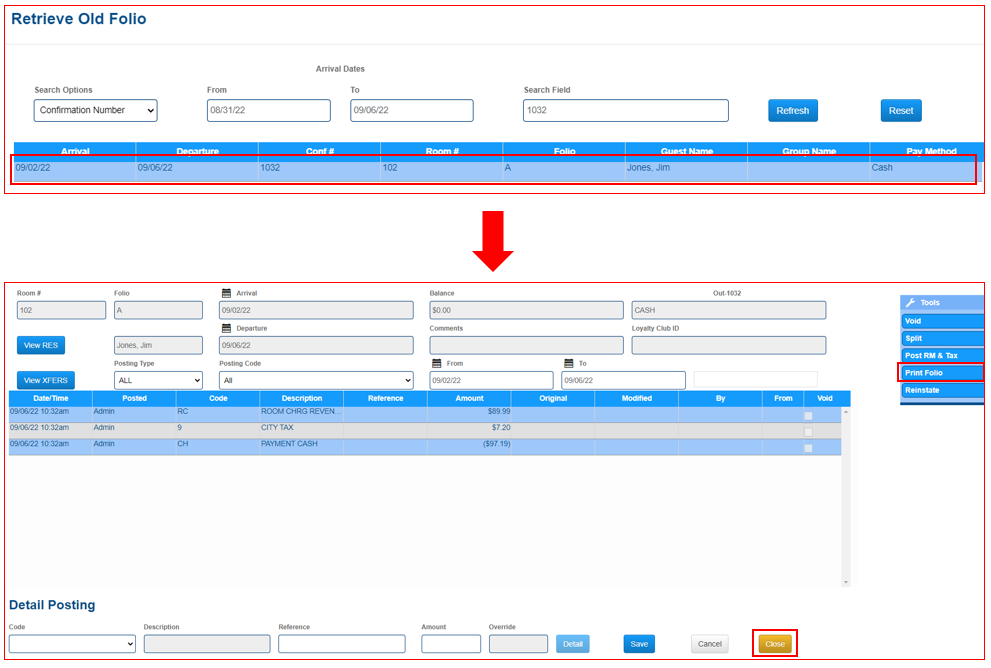Tick Void checkbox for CITY TAX row
Image resolution: width=991 pixels, height=668 pixels.
coord(808,432)
